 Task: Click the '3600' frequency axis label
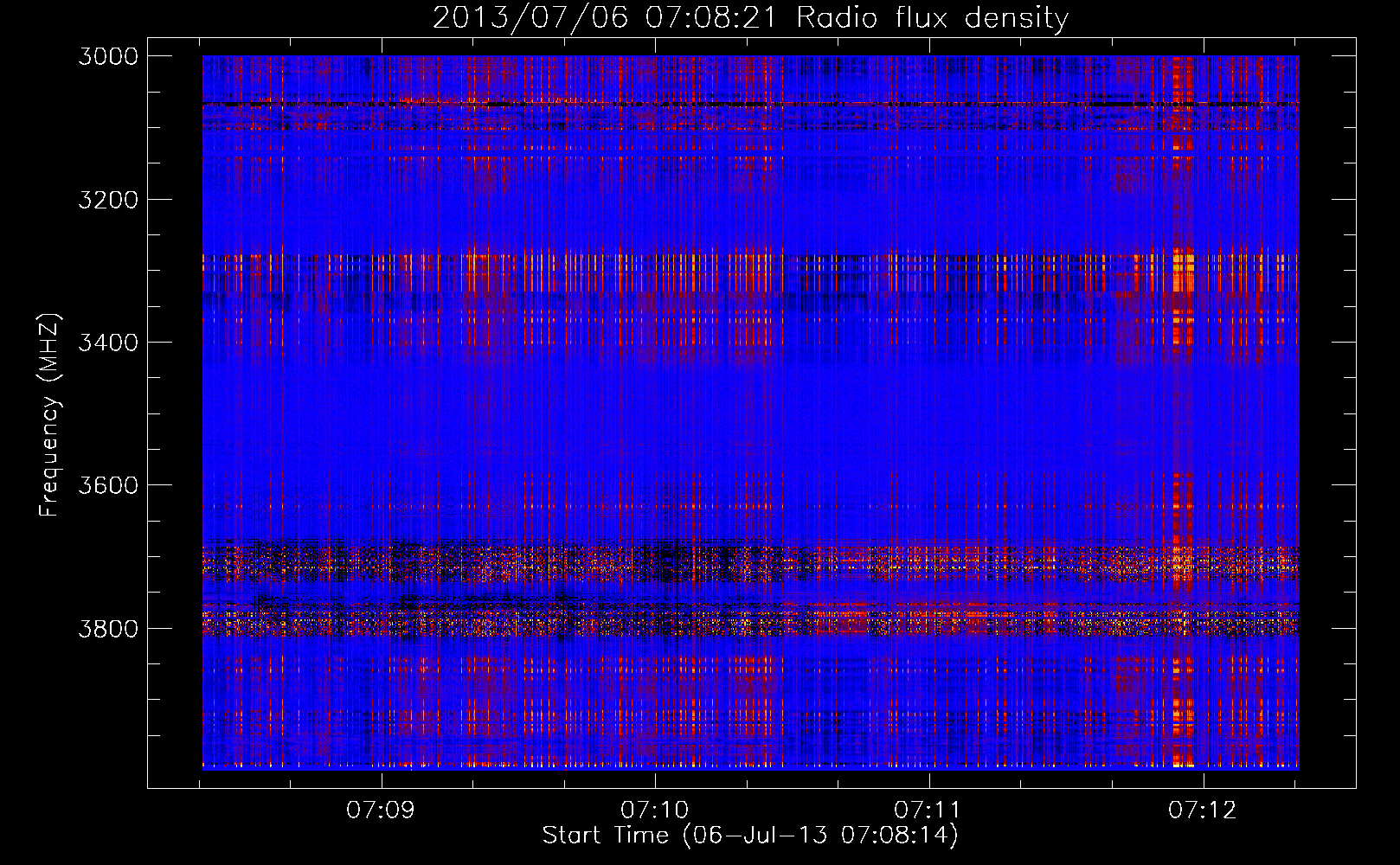[x=108, y=485]
